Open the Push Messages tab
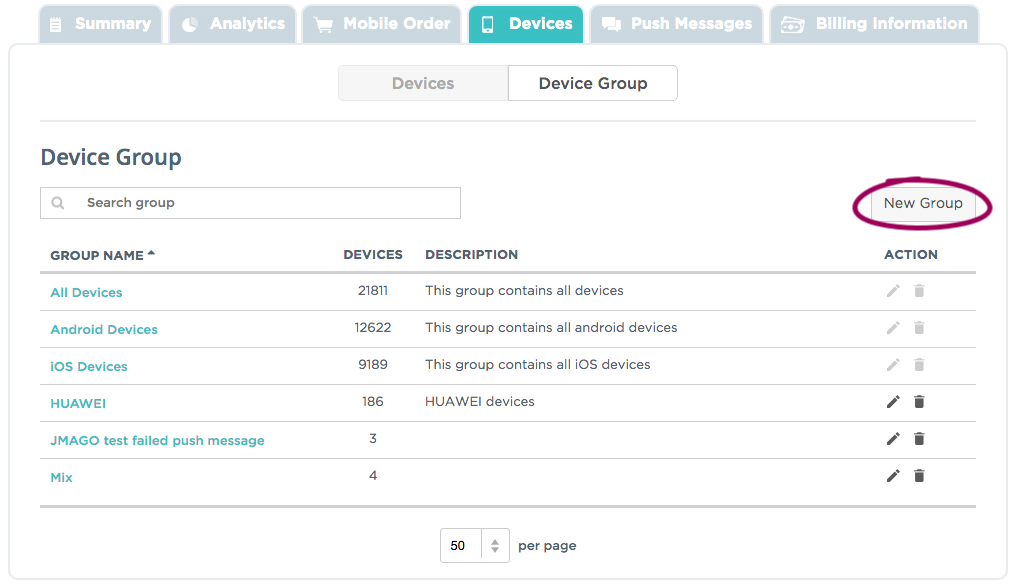 [675, 24]
